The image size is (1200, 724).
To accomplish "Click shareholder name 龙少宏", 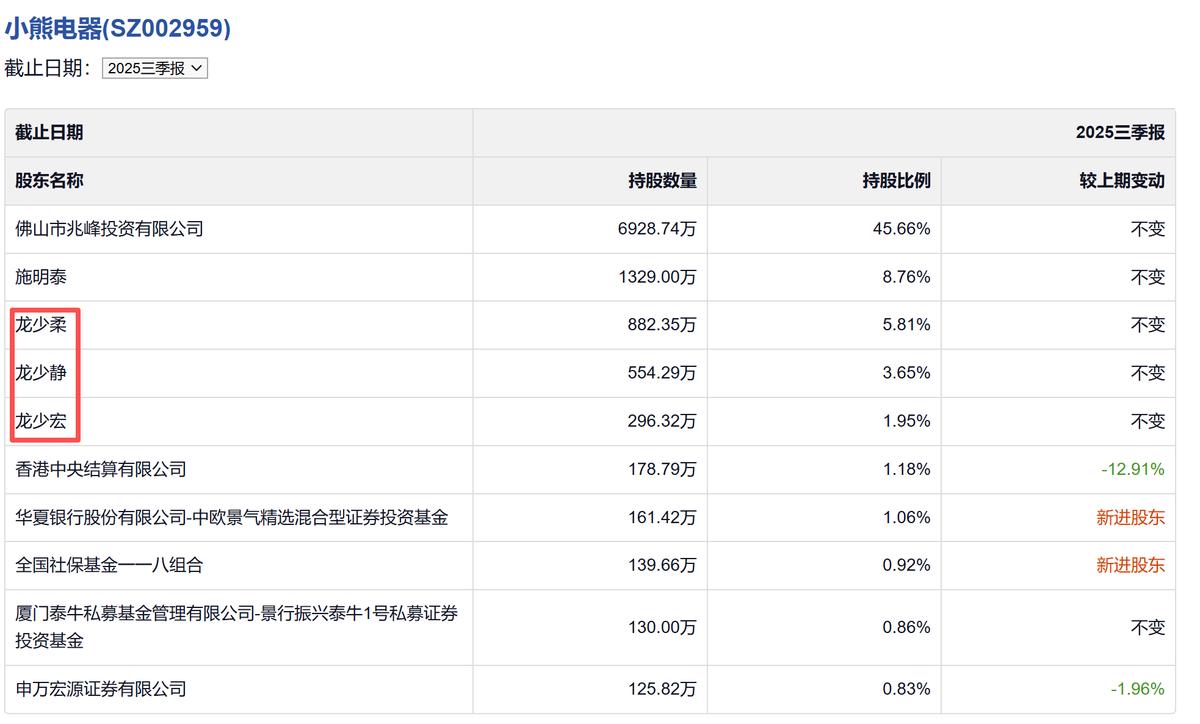I will pos(41,421).
